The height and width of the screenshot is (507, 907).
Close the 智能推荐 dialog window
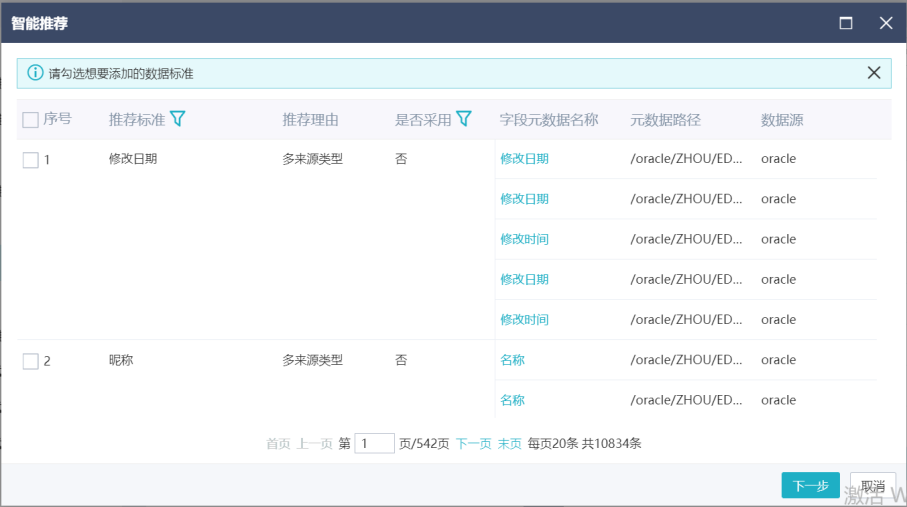point(885,23)
